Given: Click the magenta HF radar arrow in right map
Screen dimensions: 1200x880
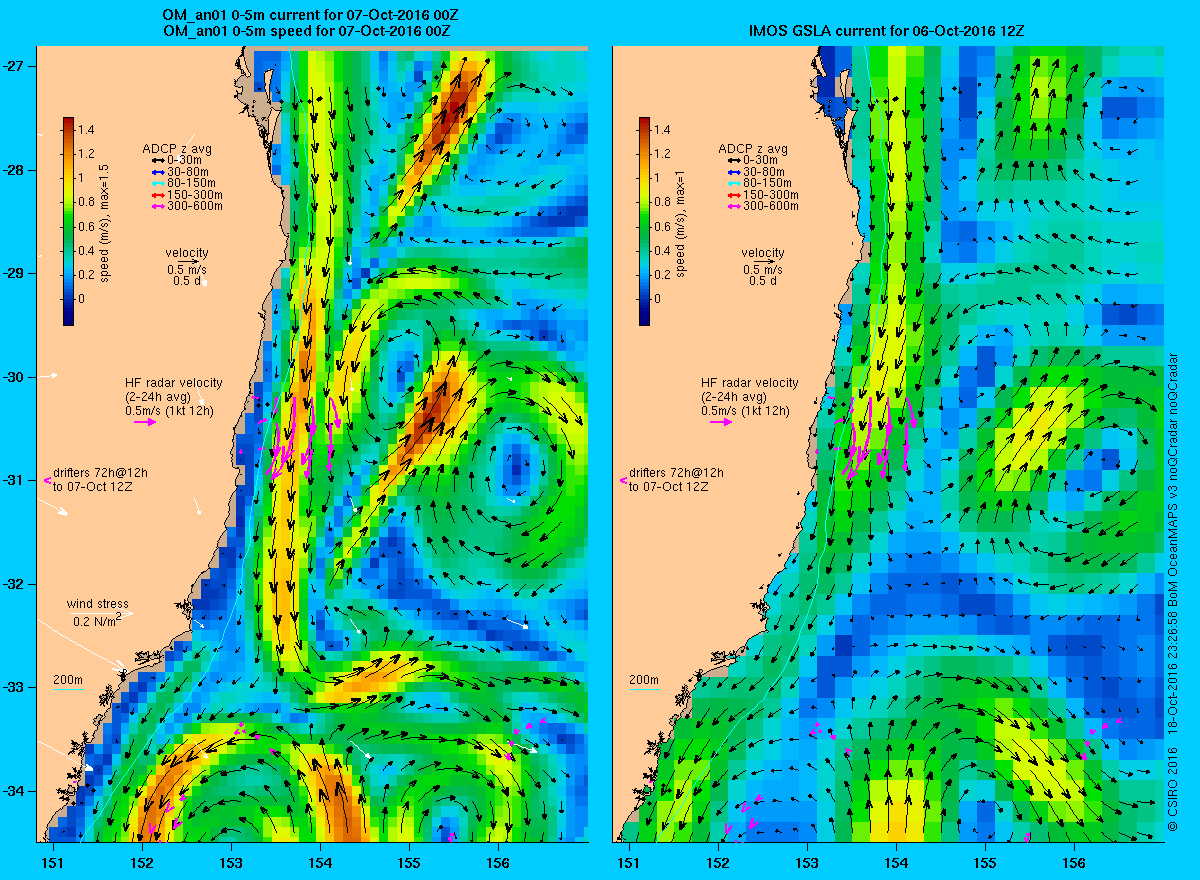Looking at the screenshot, I should point(721,422).
